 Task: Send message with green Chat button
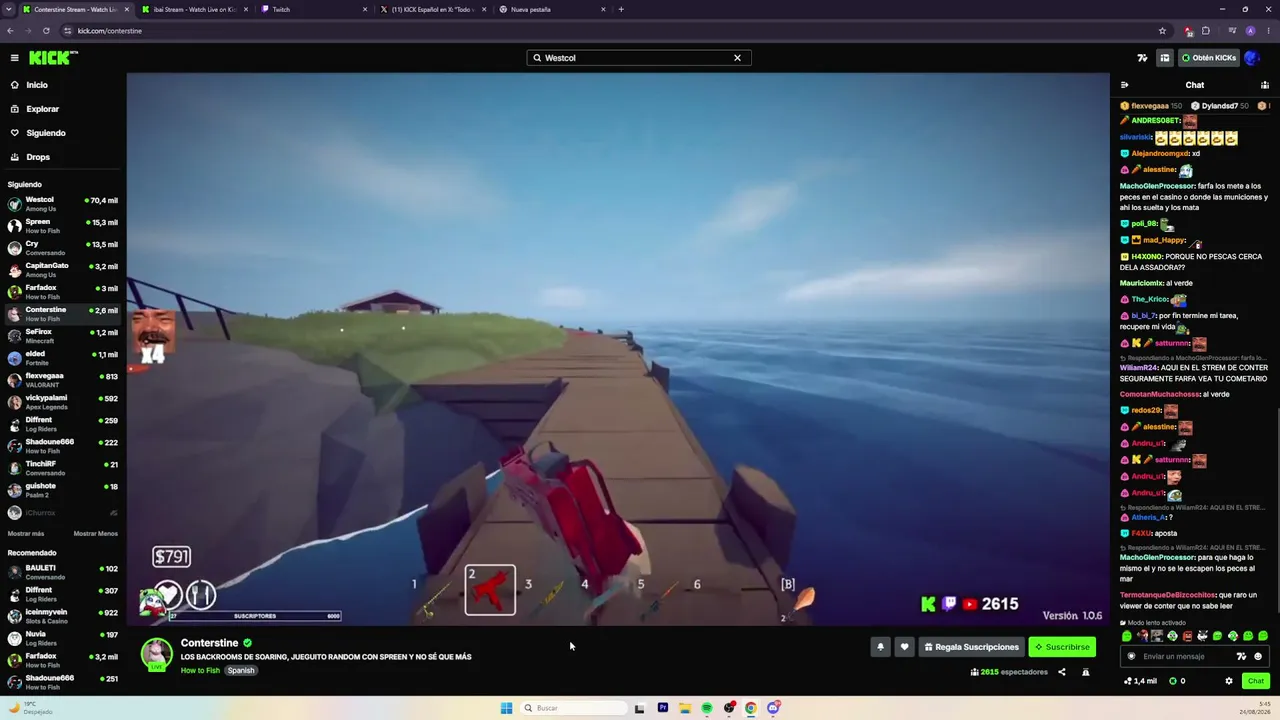pyautogui.click(x=1256, y=681)
